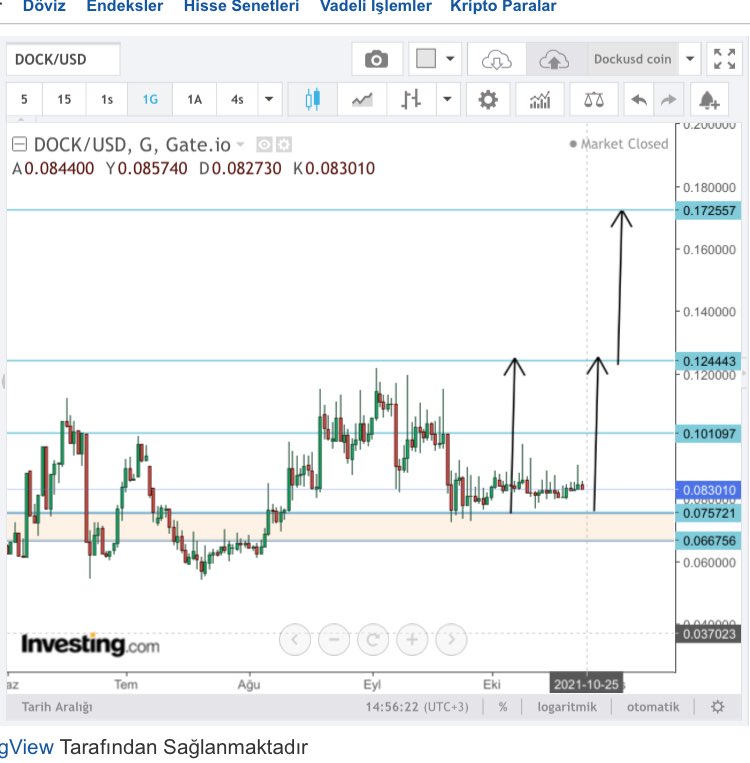Select the 5 minute interval
Screen dimensions: 750x763
click(x=24, y=99)
